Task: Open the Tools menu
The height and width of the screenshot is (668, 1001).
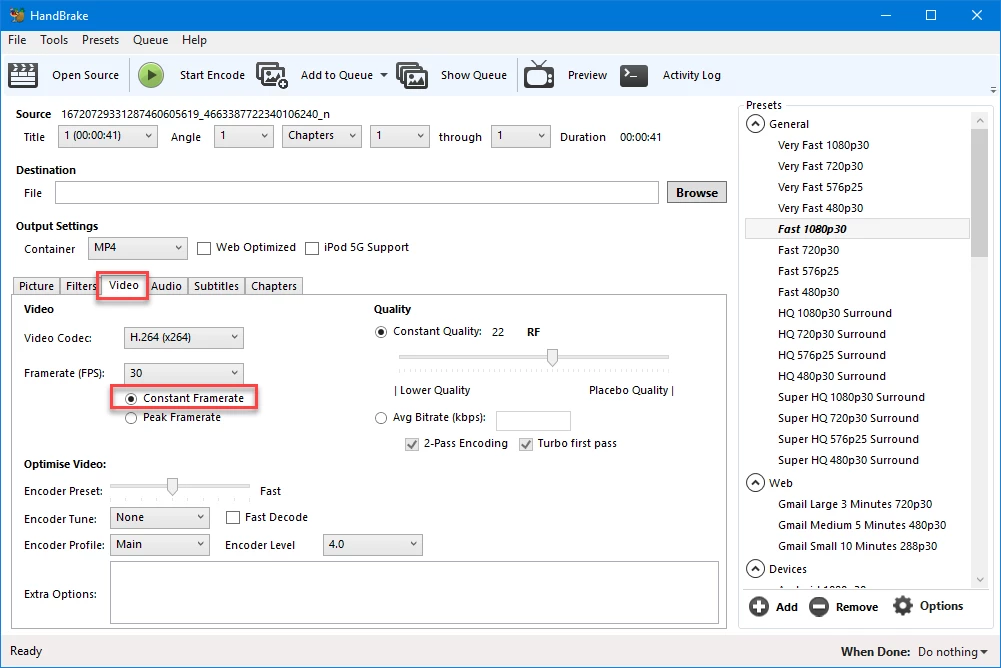Action: [x=54, y=40]
